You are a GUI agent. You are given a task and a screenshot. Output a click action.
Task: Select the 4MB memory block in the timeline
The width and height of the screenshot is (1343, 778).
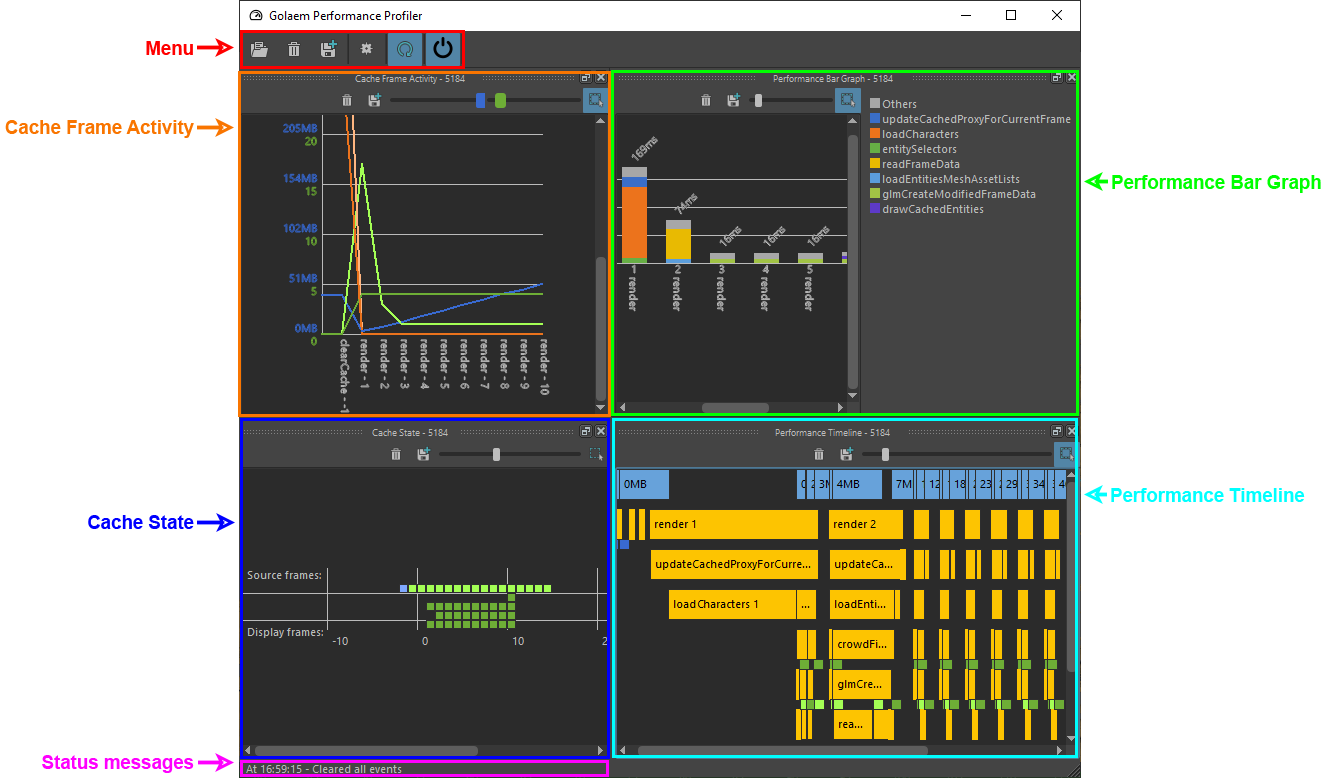[857, 484]
